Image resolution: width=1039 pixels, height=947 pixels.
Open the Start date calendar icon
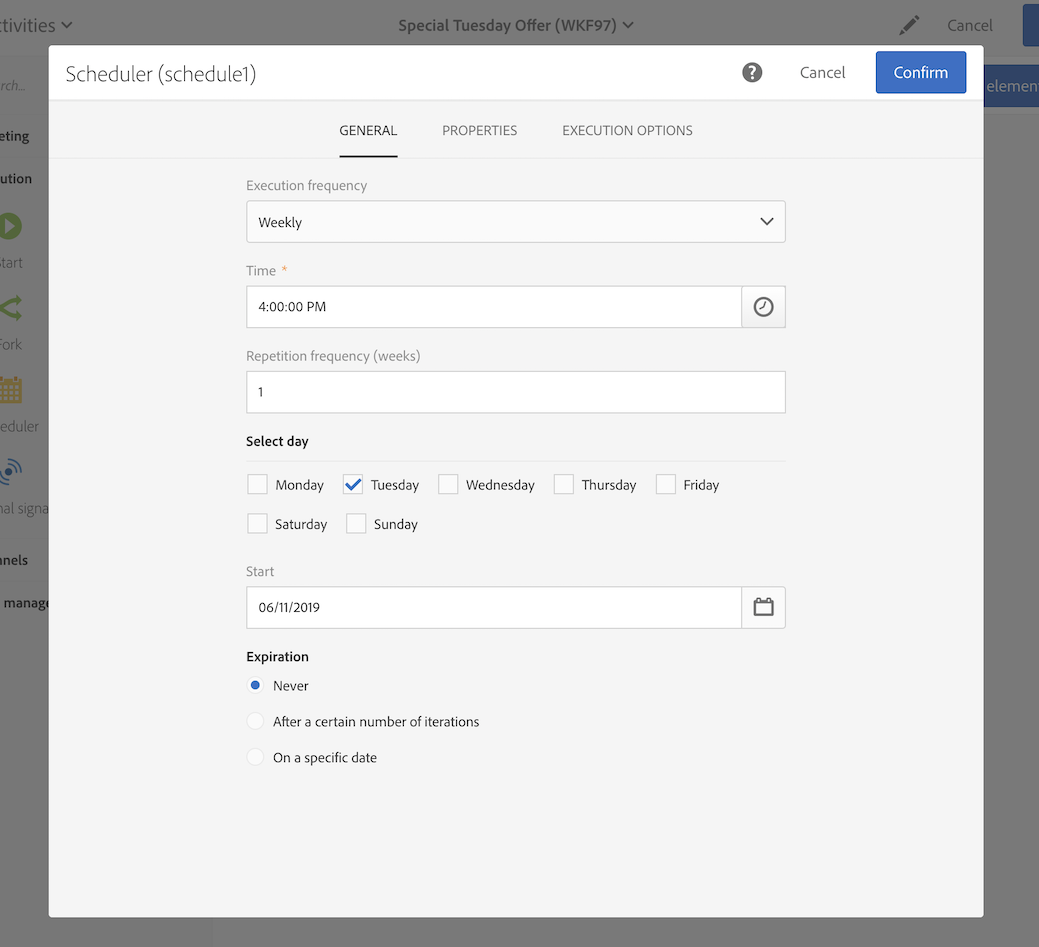coord(763,607)
